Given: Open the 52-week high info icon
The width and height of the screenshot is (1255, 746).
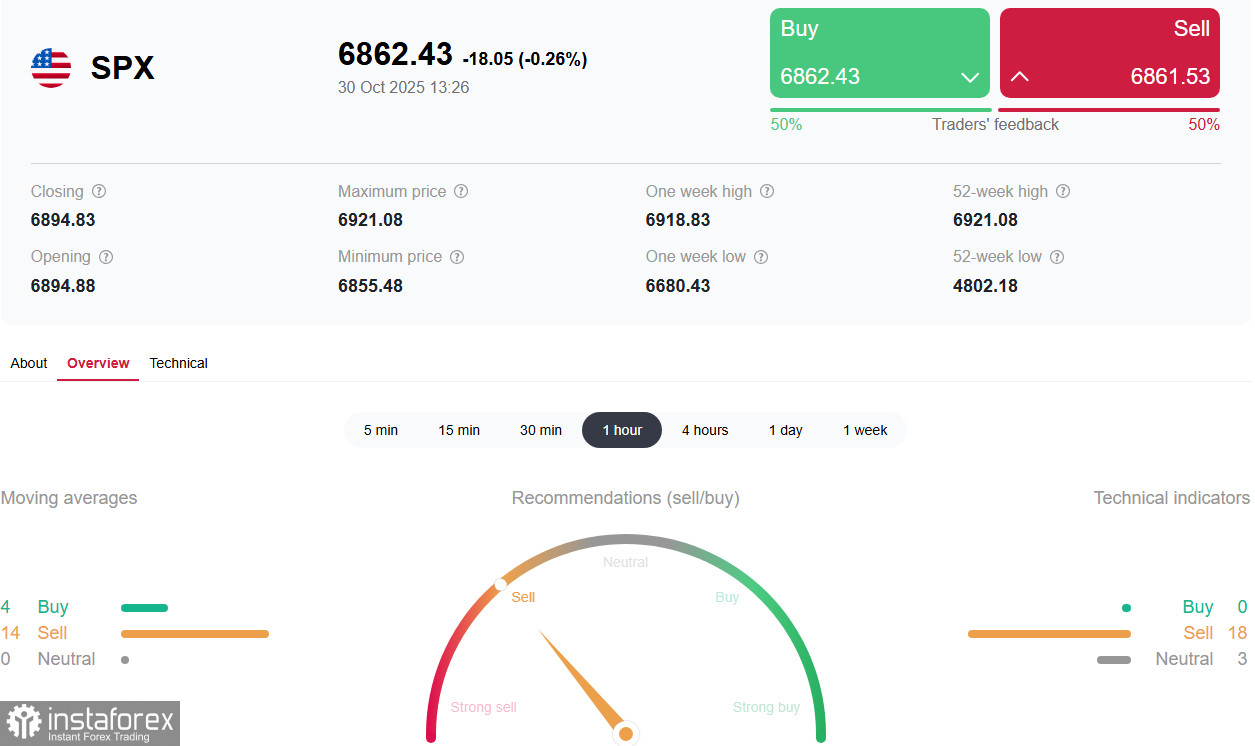Looking at the screenshot, I should click(x=1063, y=191).
